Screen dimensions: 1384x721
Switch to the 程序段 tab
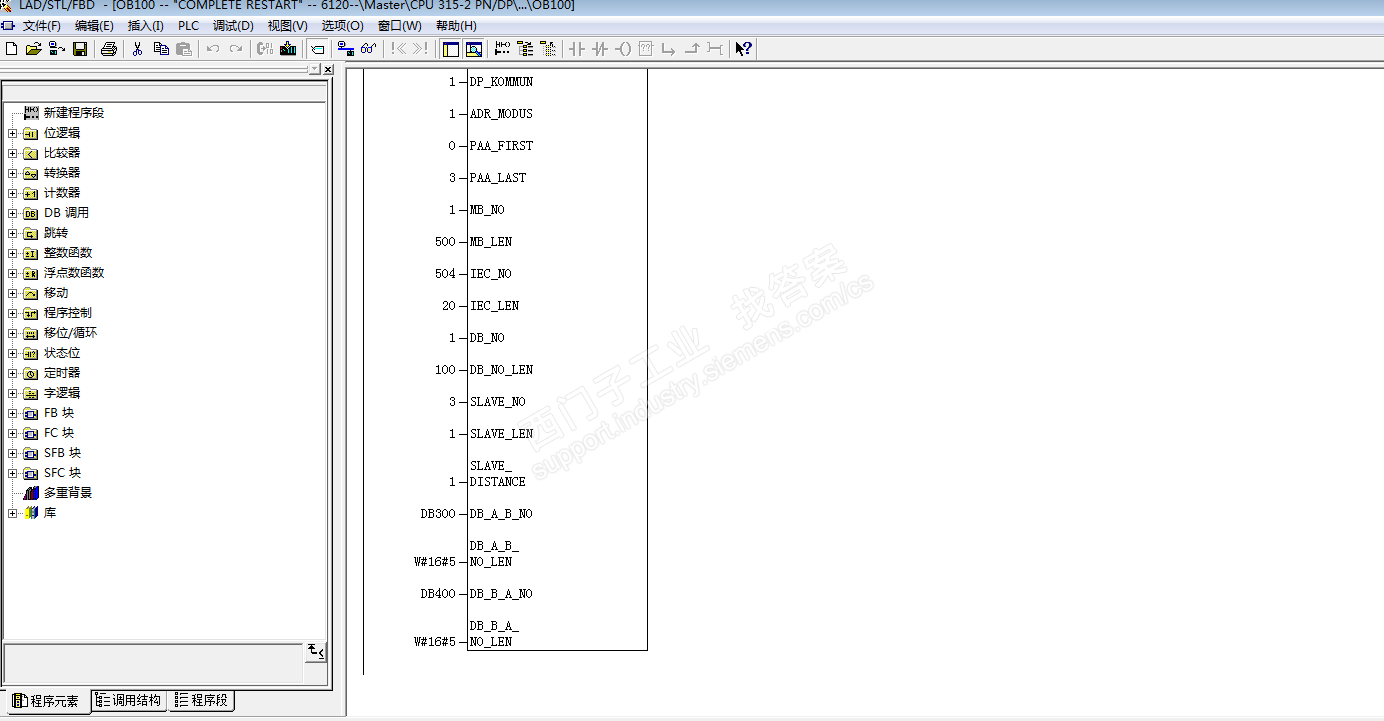pos(201,700)
